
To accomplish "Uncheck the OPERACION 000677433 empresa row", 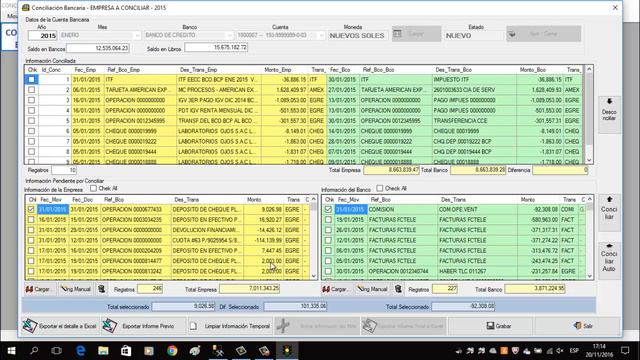I will click(31, 209).
